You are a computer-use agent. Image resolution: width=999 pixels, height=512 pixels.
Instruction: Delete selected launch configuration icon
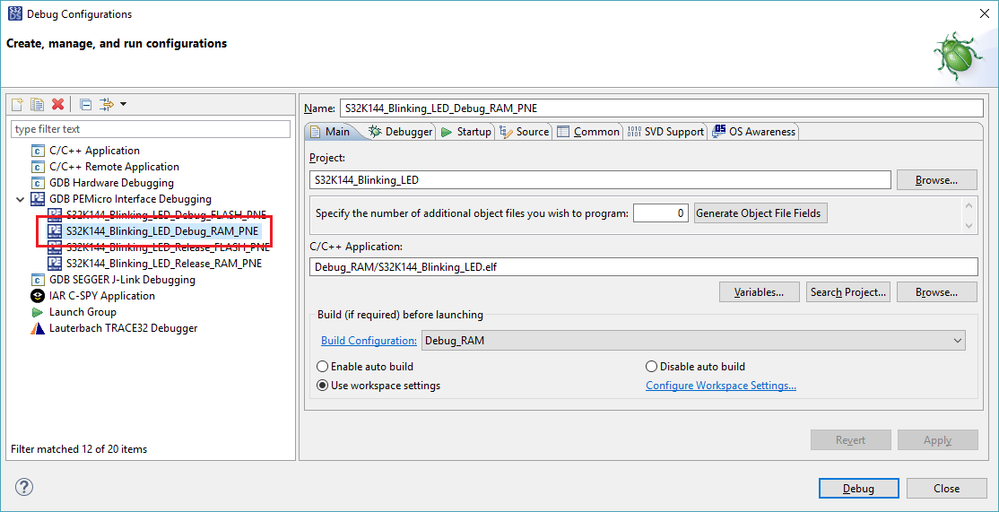click(x=58, y=104)
